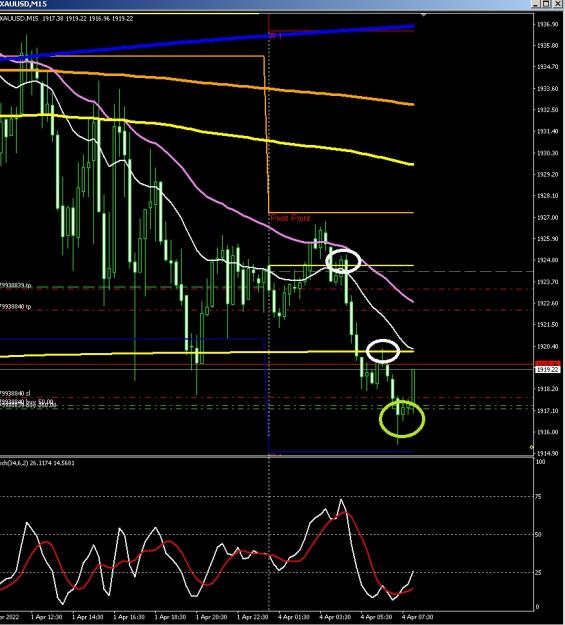Click time axis label 1 Apr 18:30
The image size is (565, 625).
(x=170, y=617)
